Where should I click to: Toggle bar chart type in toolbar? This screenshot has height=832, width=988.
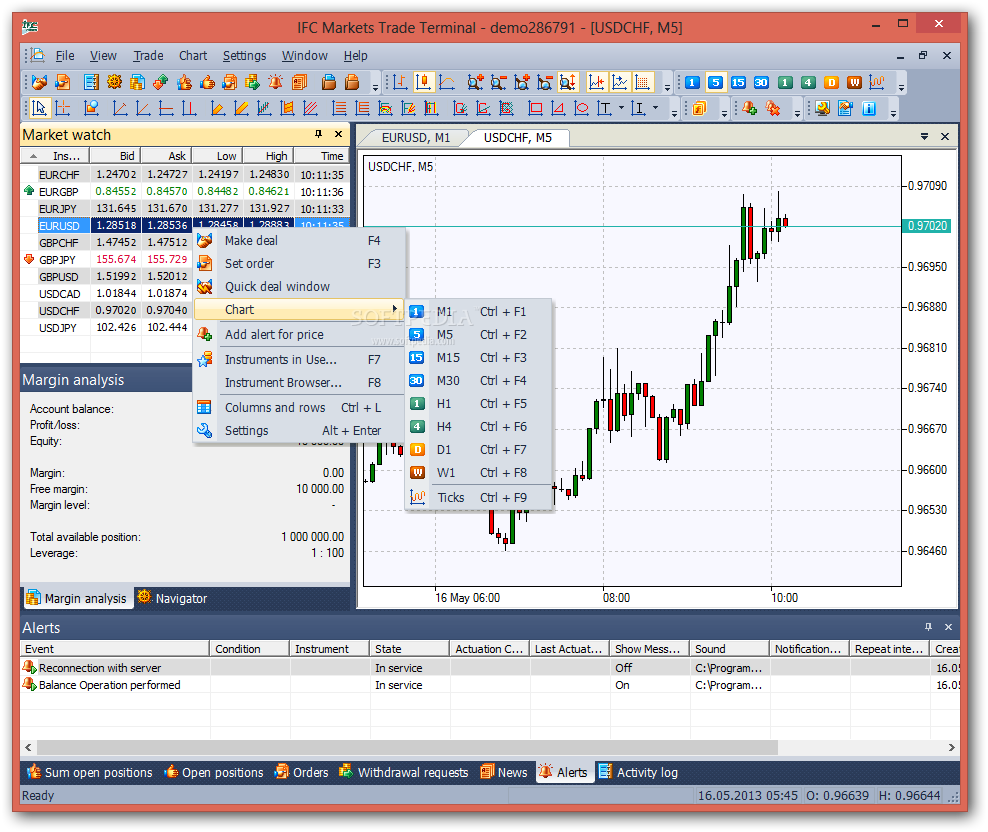coord(400,83)
